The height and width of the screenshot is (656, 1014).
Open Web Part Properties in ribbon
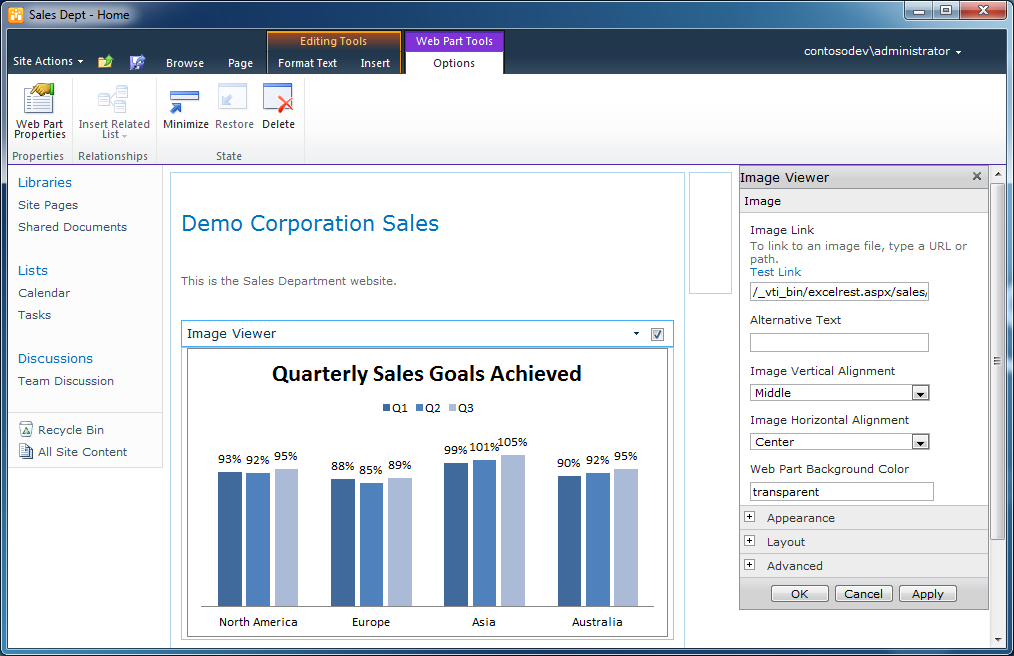40,111
